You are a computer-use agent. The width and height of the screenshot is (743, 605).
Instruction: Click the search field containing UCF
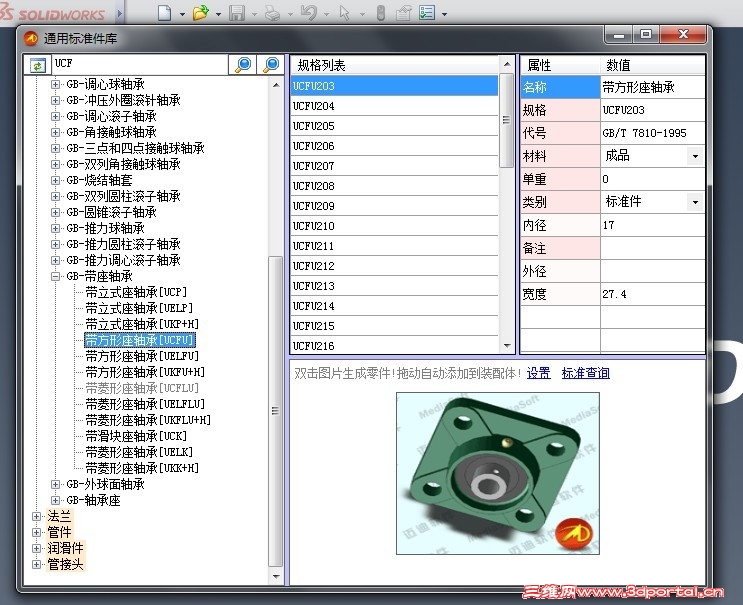tap(140, 64)
